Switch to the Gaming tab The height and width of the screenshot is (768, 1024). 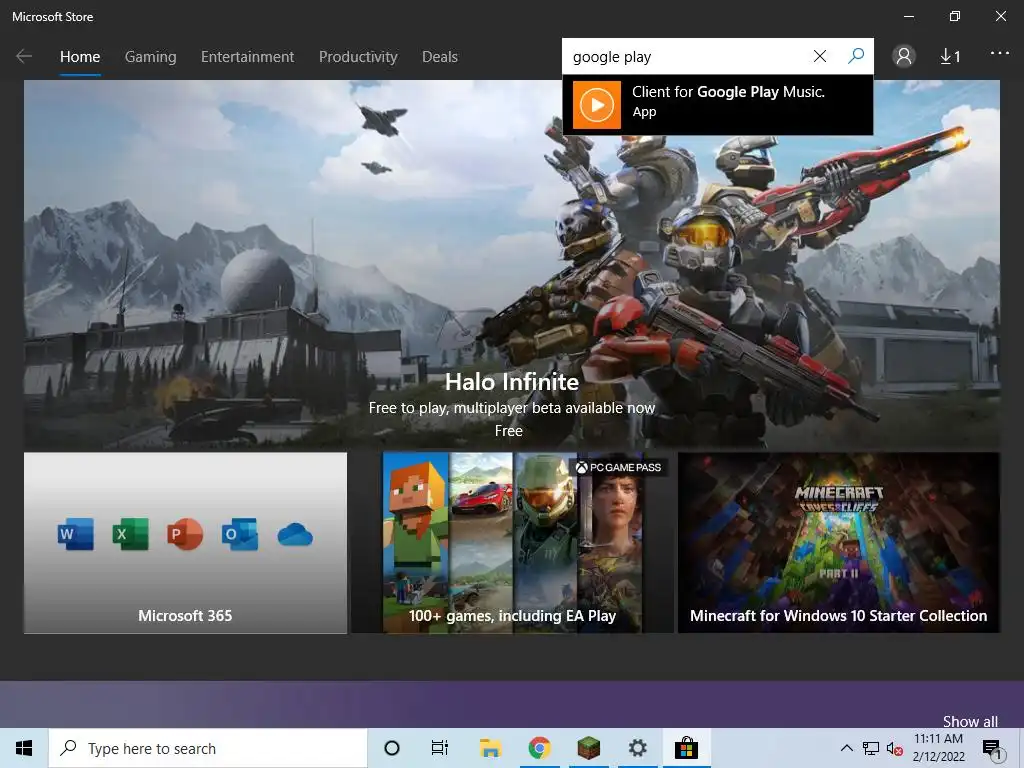tap(150, 57)
